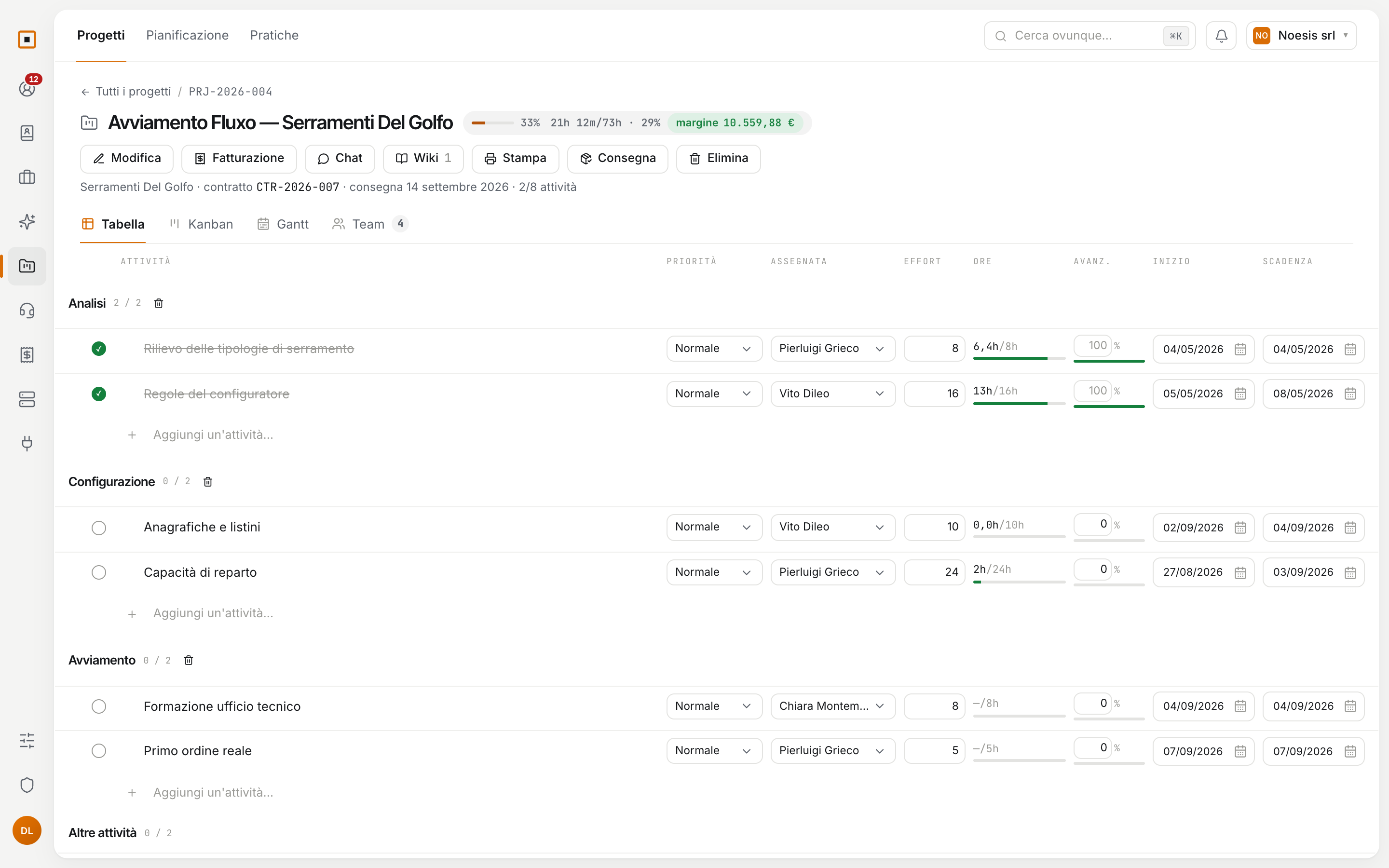Open assignee dropdown showing Chiara Montem...
The height and width of the screenshot is (868, 1389).
[x=832, y=706]
